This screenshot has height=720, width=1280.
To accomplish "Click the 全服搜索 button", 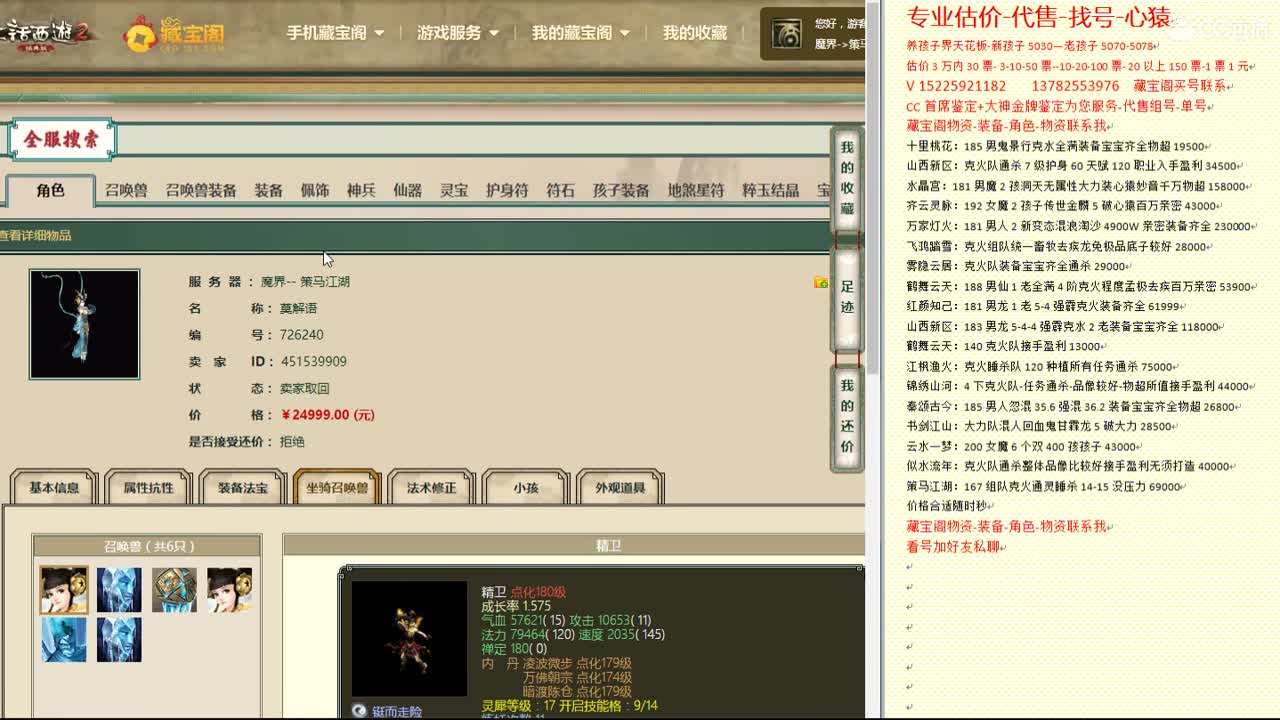I will [x=62, y=140].
